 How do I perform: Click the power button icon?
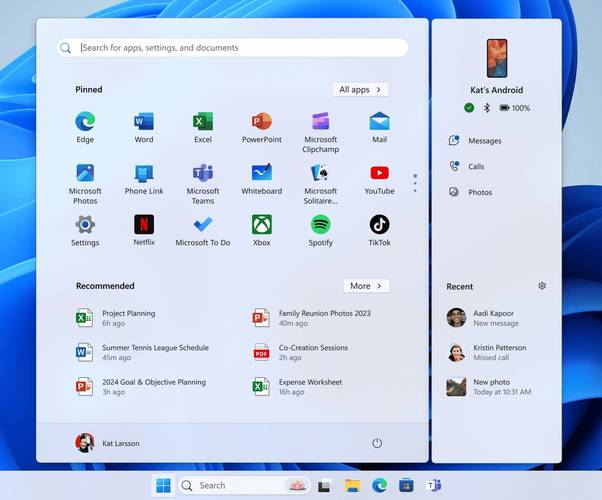click(x=377, y=443)
